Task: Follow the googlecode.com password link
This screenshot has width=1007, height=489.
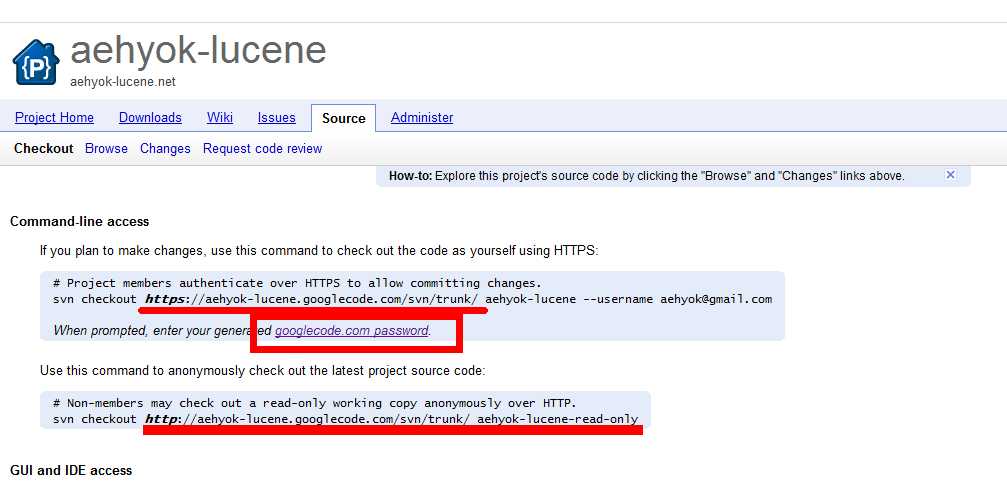Action: coord(351,331)
